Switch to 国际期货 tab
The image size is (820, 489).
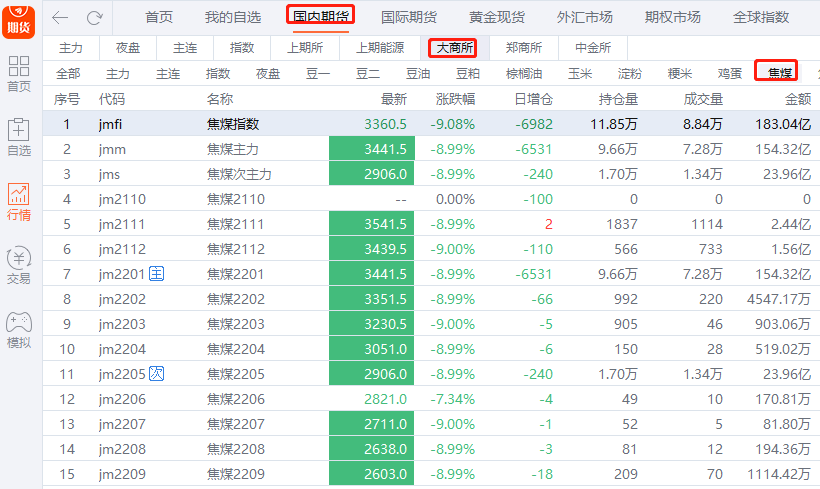[x=408, y=17]
